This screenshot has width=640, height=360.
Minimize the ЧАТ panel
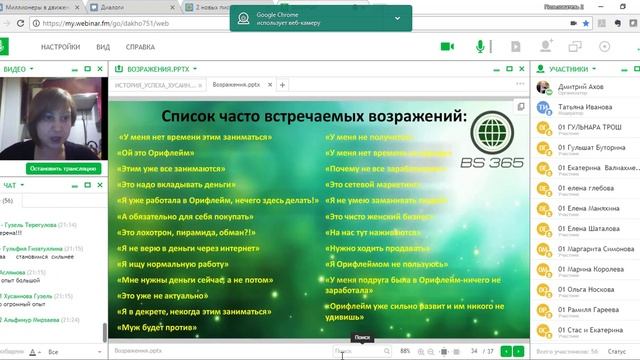pos(75,186)
